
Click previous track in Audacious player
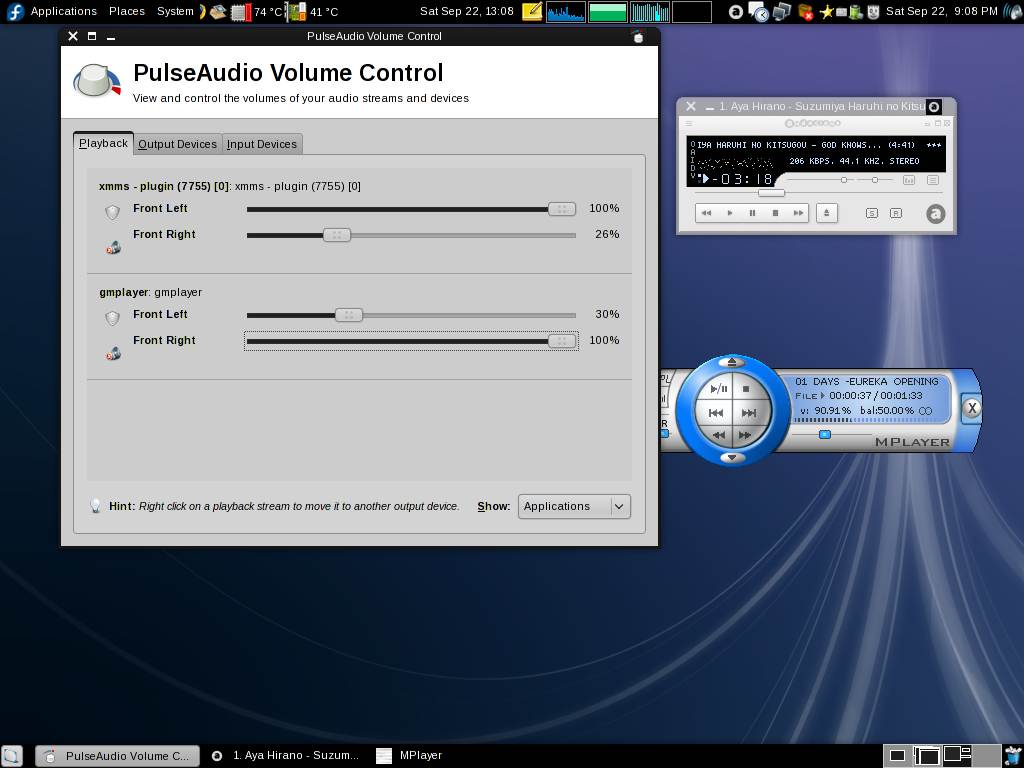coord(706,213)
